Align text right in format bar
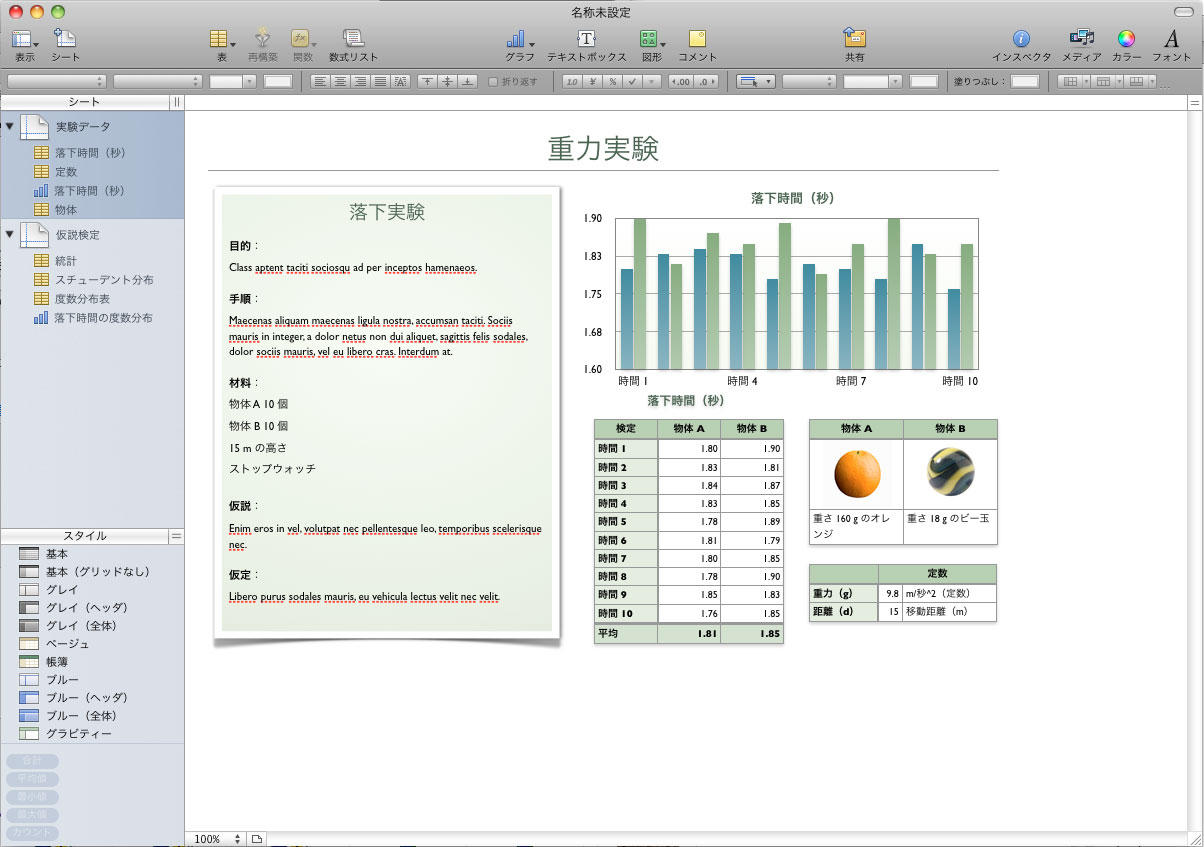The width and height of the screenshot is (1204, 847). [x=360, y=81]
